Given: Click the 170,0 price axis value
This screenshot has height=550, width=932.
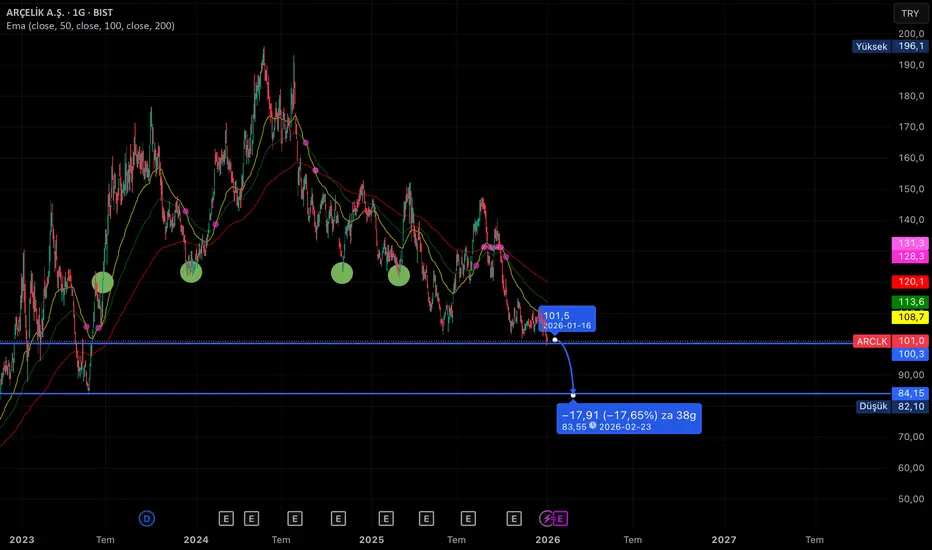Looking at the screenshot, I should 911,126.
